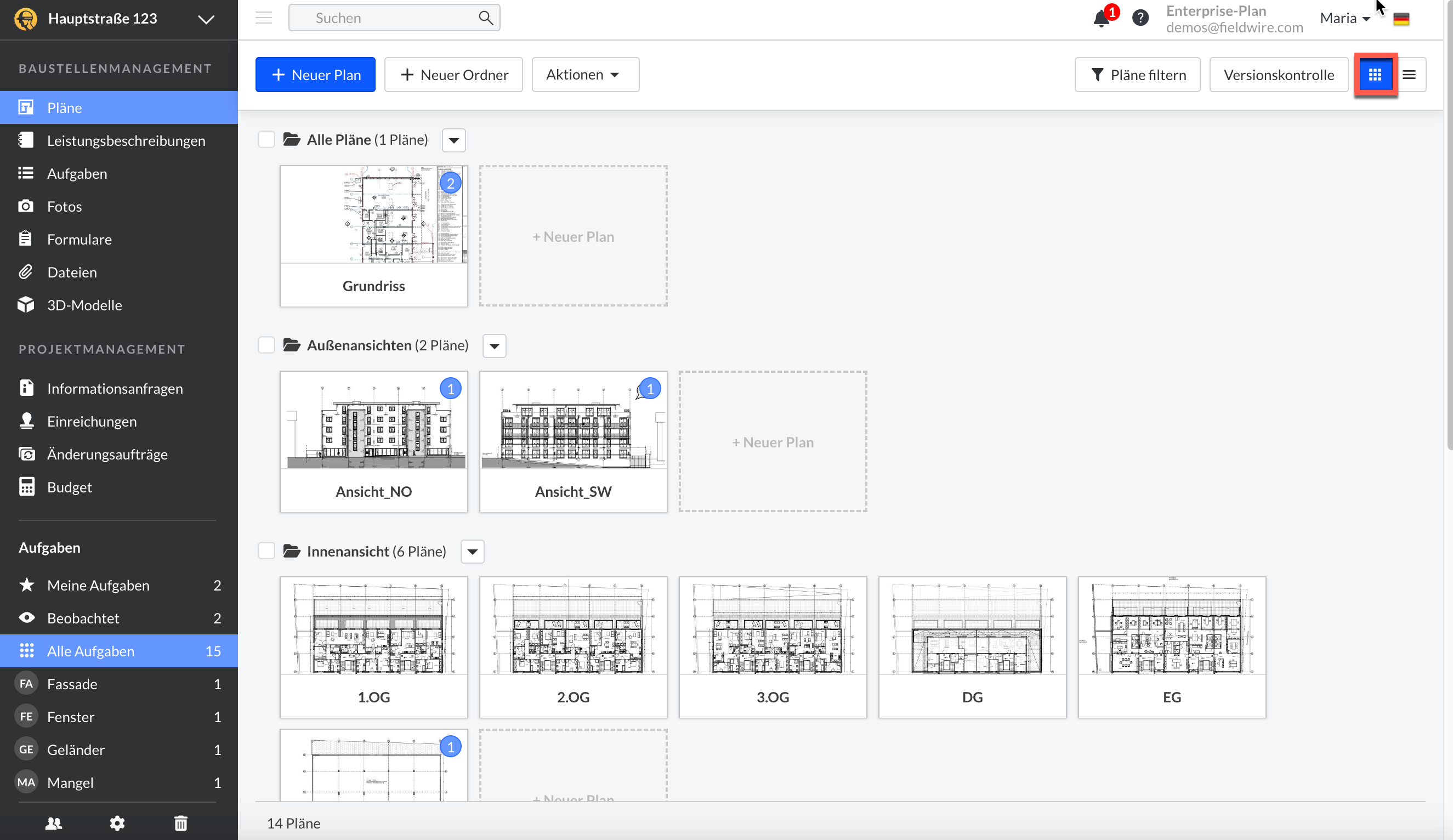The image size is (1453, 840).
Task: Open Pläne in the sidebar
Action: pos(119,108)
